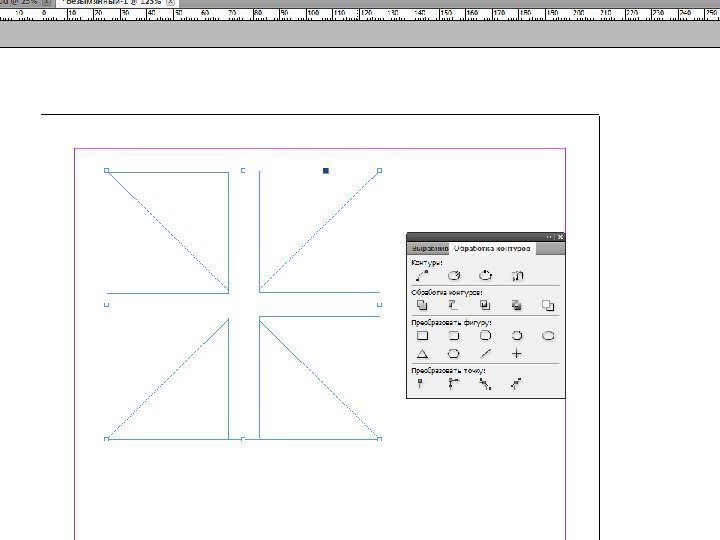Apply the Exclude Overlap pathfinder operation
This screenshot has width=720, height=540.
click(x=517, y=305)
